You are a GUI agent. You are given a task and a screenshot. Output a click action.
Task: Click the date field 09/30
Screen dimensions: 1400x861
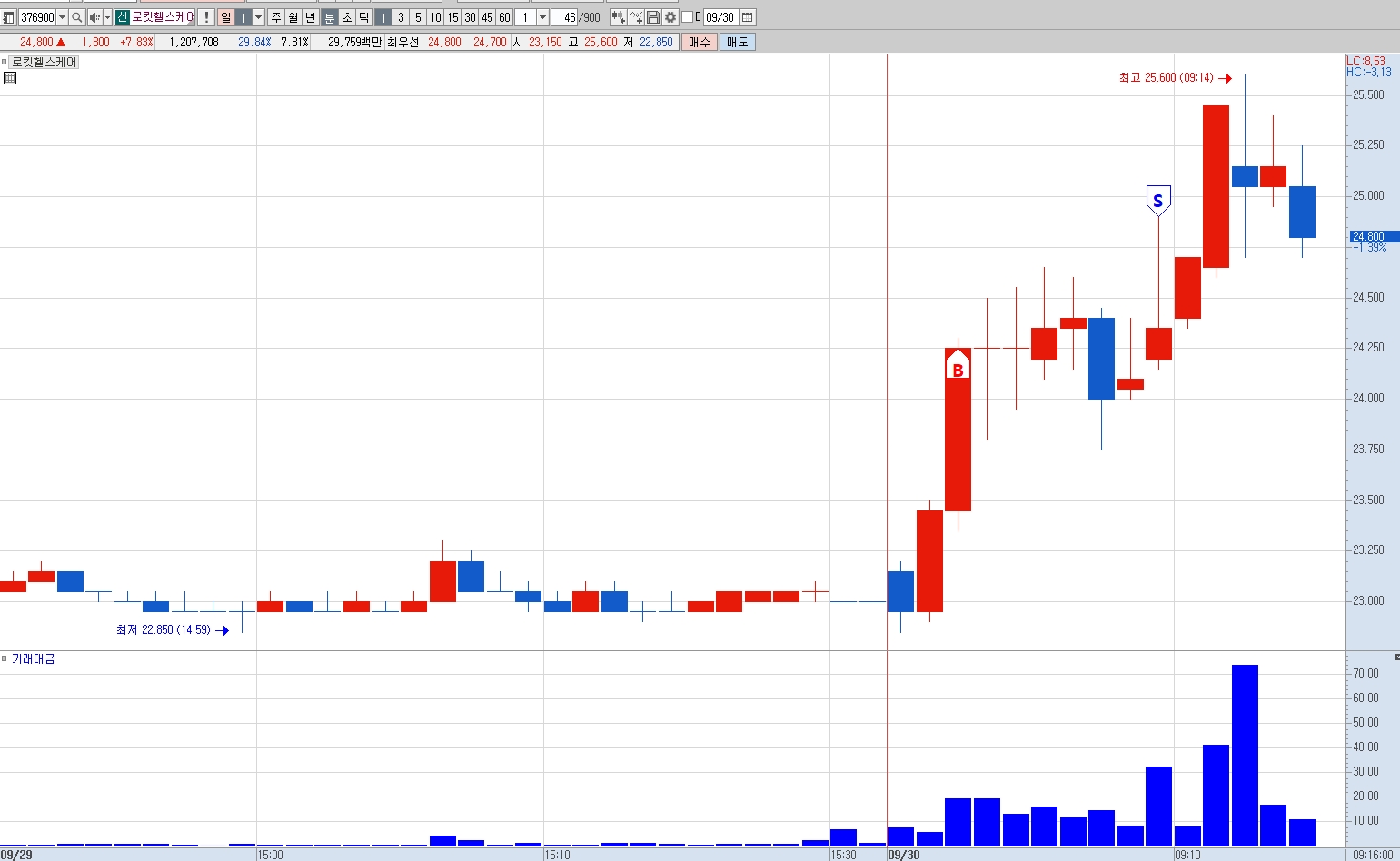(720, 17)
